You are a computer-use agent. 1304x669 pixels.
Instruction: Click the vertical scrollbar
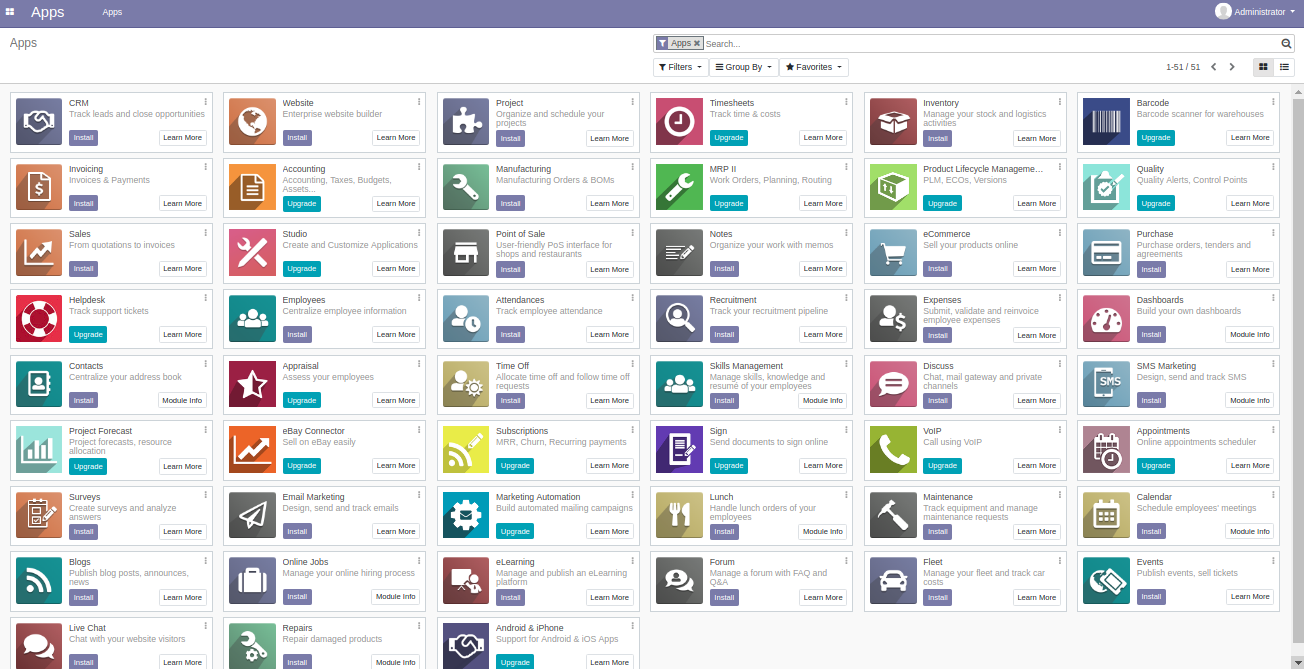pyautogui.click(x=1298, y=370)
